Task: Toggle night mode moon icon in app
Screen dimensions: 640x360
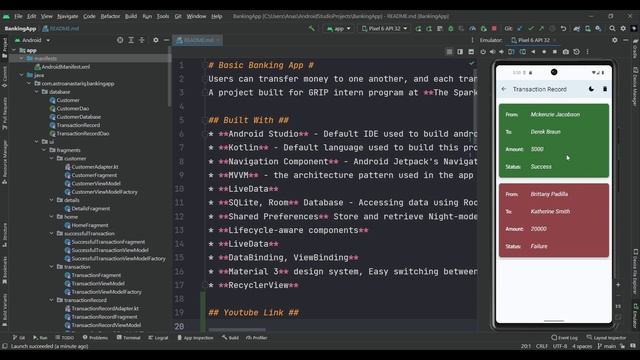Action: (591, 89)
